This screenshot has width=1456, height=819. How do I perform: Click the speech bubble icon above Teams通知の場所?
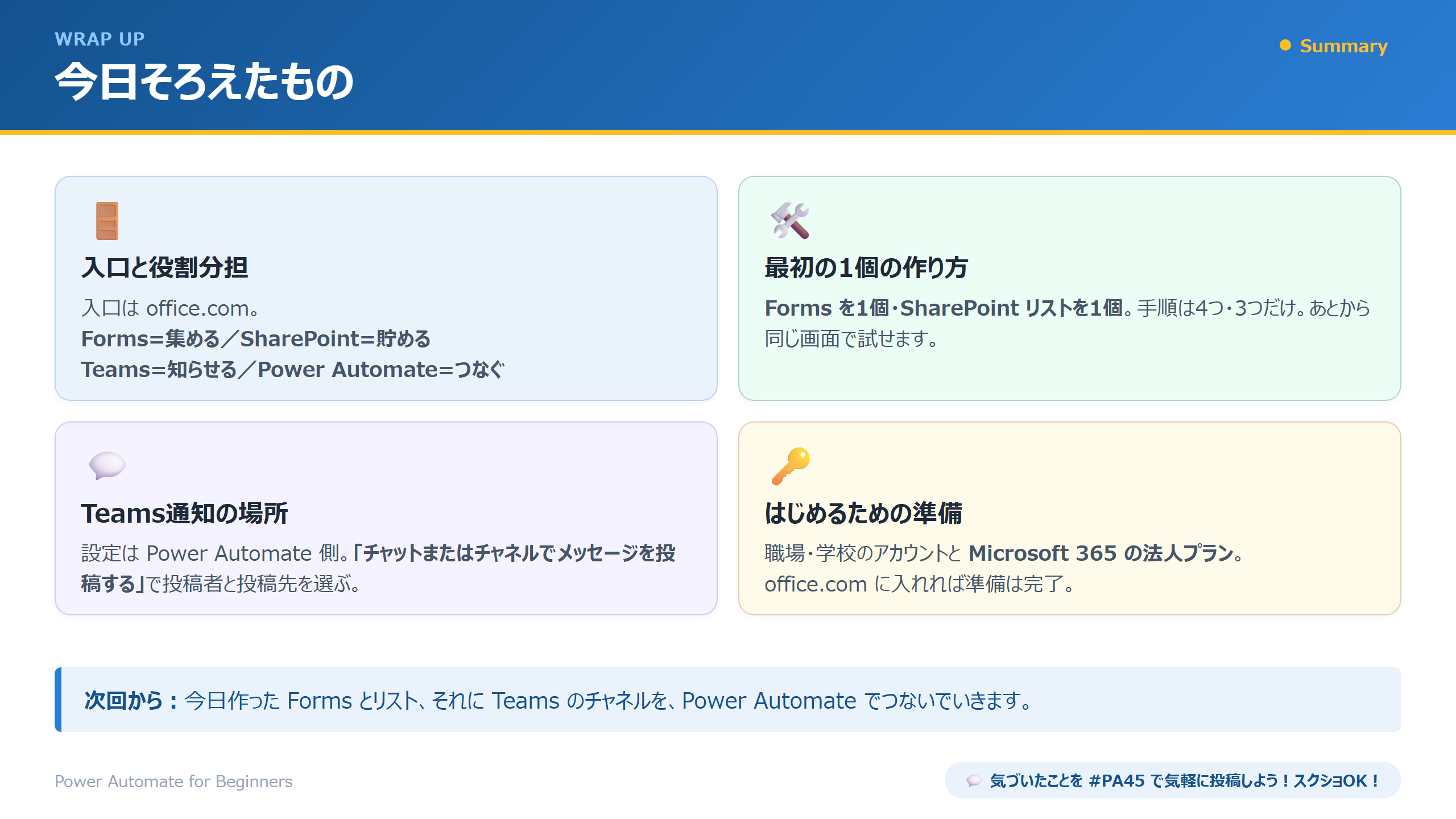click(x=107, y=465)
